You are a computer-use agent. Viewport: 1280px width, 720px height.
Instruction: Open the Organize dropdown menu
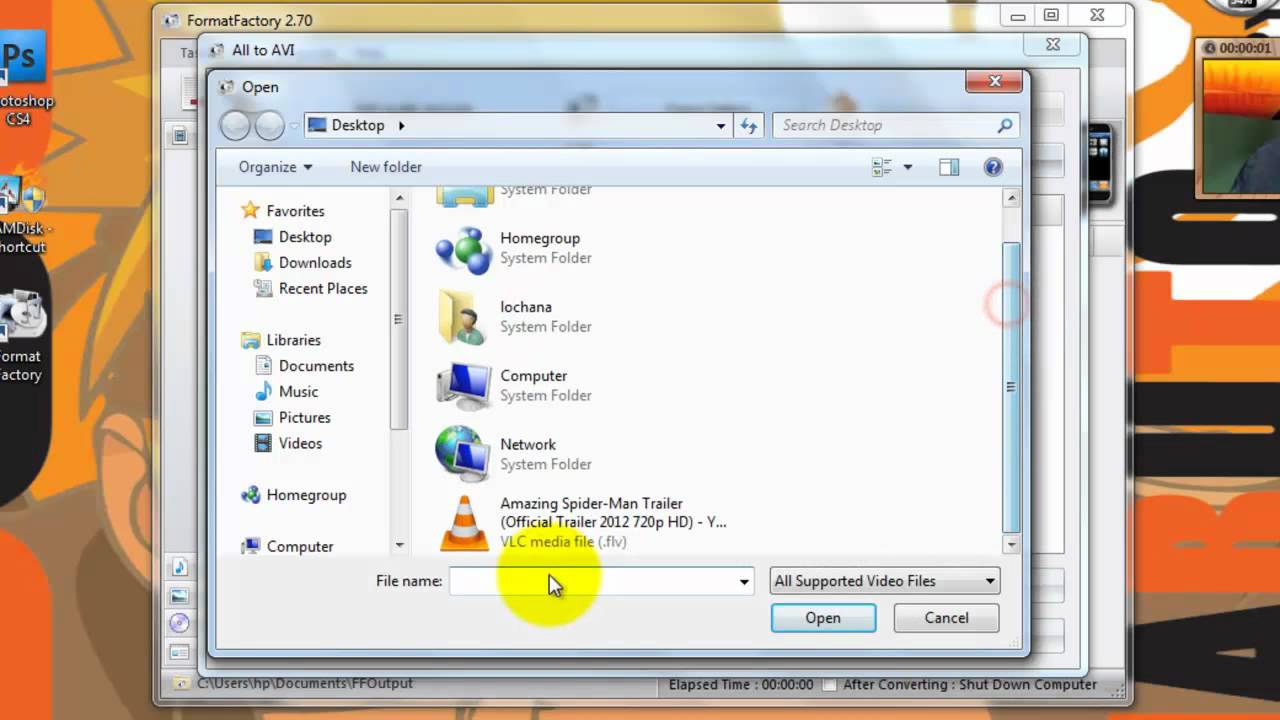click(275, 167)
